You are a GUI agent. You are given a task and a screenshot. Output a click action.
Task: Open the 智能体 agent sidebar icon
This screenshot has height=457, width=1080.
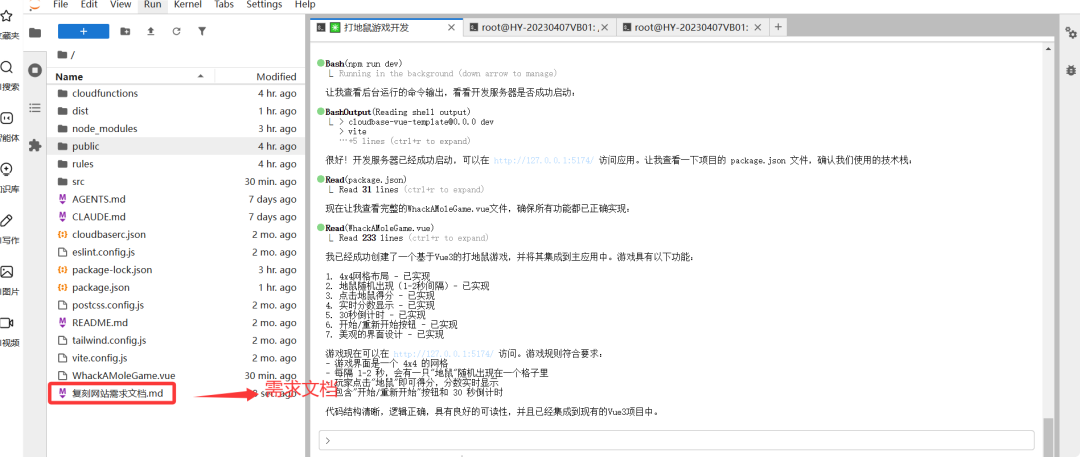(7, 119)
